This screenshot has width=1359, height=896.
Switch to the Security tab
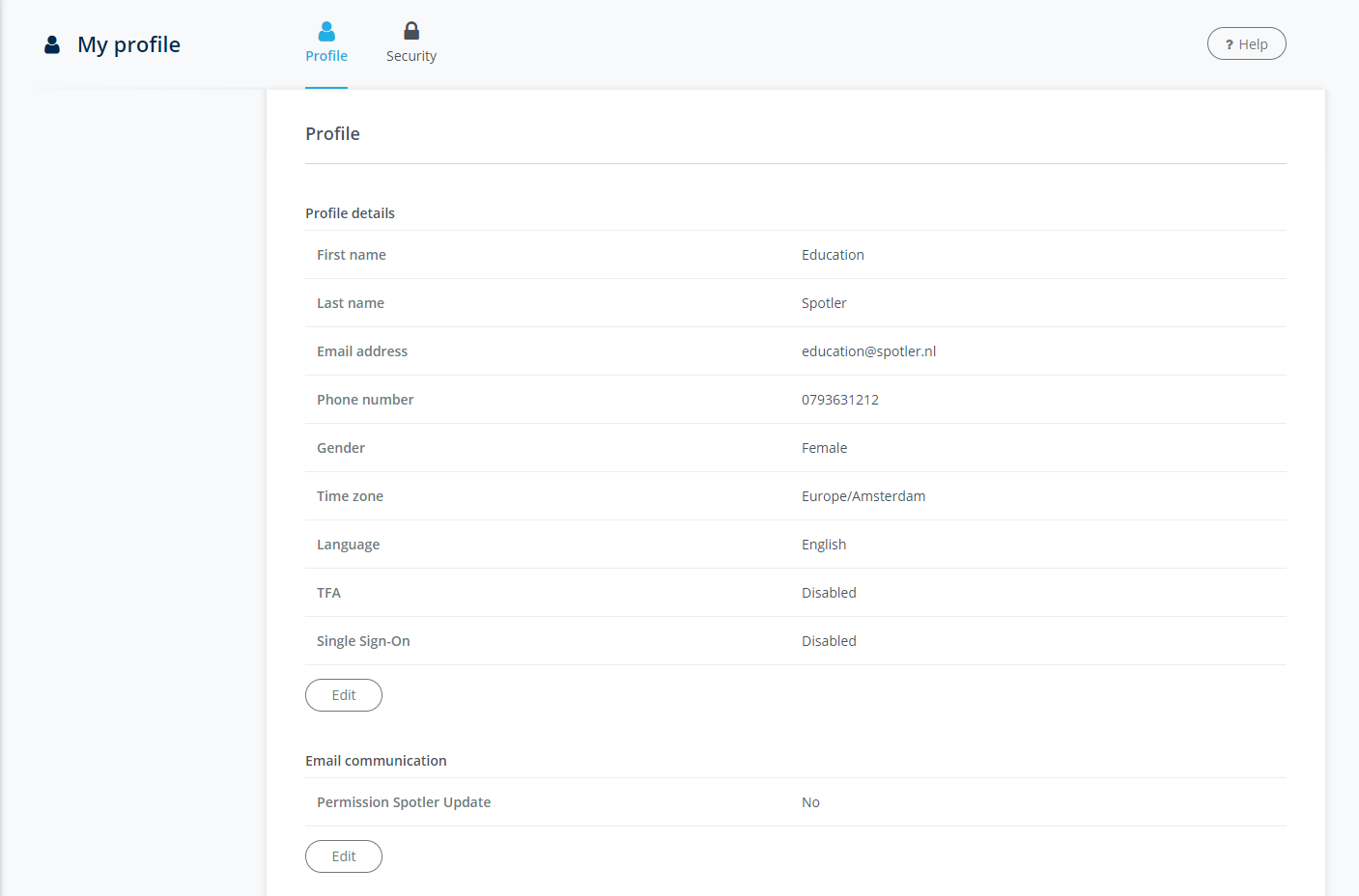point(411,56)
